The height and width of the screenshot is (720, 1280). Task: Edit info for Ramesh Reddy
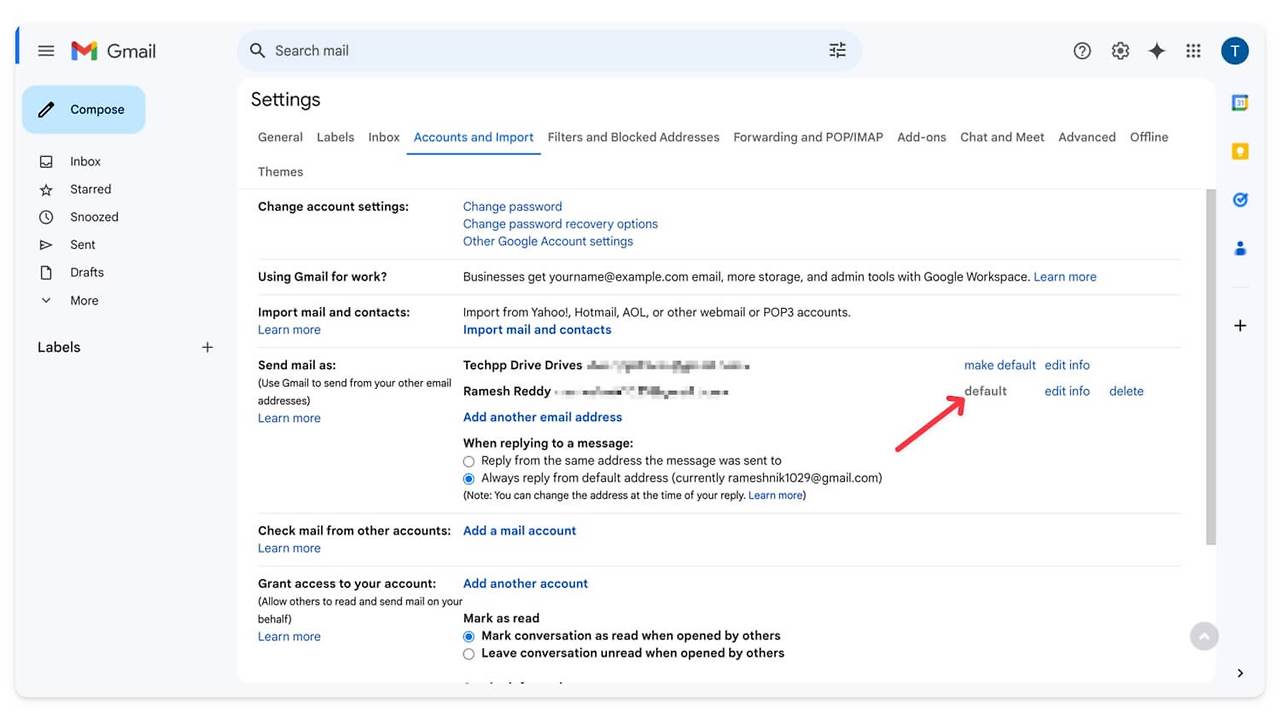pyautogui.click(x=1067, y=391)
